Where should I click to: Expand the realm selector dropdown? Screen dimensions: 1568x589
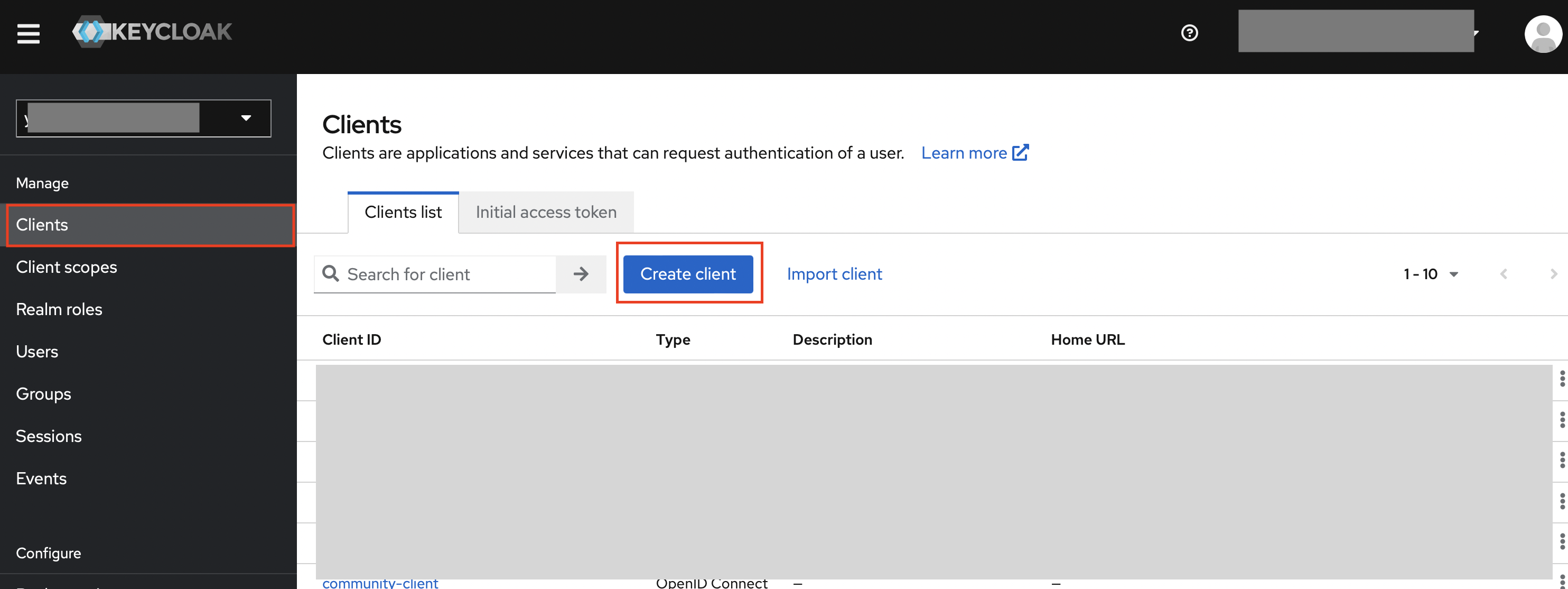pos(245,118)
